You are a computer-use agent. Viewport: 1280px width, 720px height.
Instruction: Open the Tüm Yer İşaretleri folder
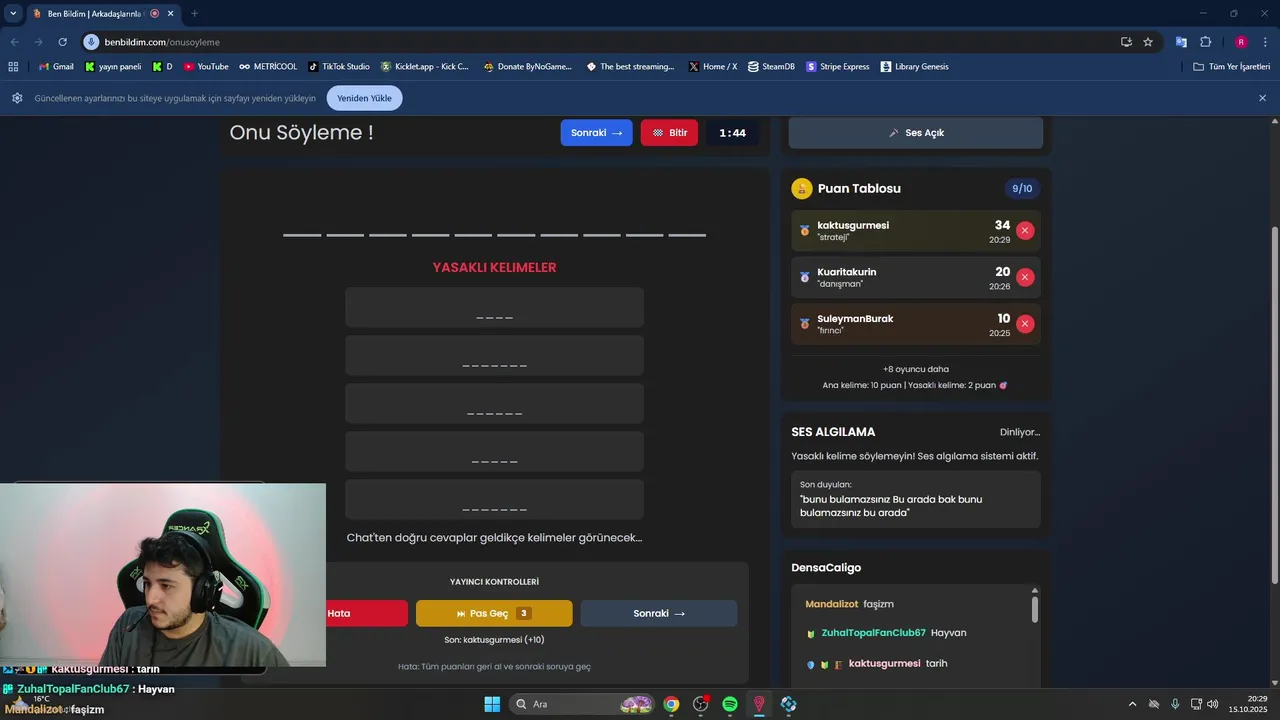pyautogui.click(x=1231, y=67)
